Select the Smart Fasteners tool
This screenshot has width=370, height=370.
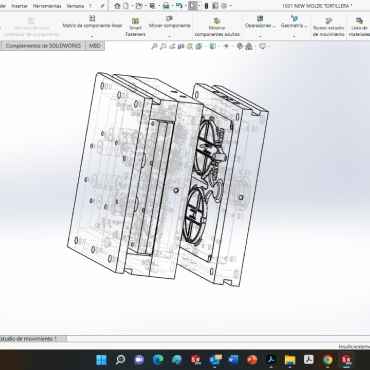(135, 27)
